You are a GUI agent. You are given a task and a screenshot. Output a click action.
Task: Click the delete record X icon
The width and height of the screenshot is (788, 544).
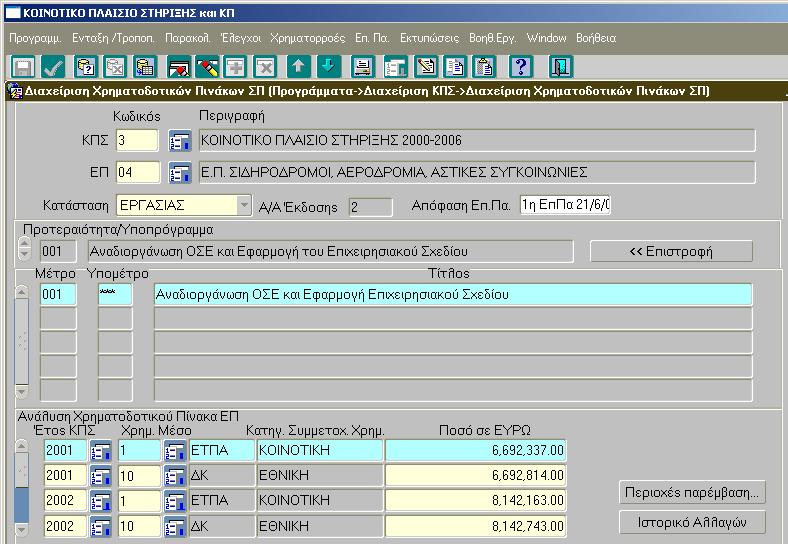point(265,67)
